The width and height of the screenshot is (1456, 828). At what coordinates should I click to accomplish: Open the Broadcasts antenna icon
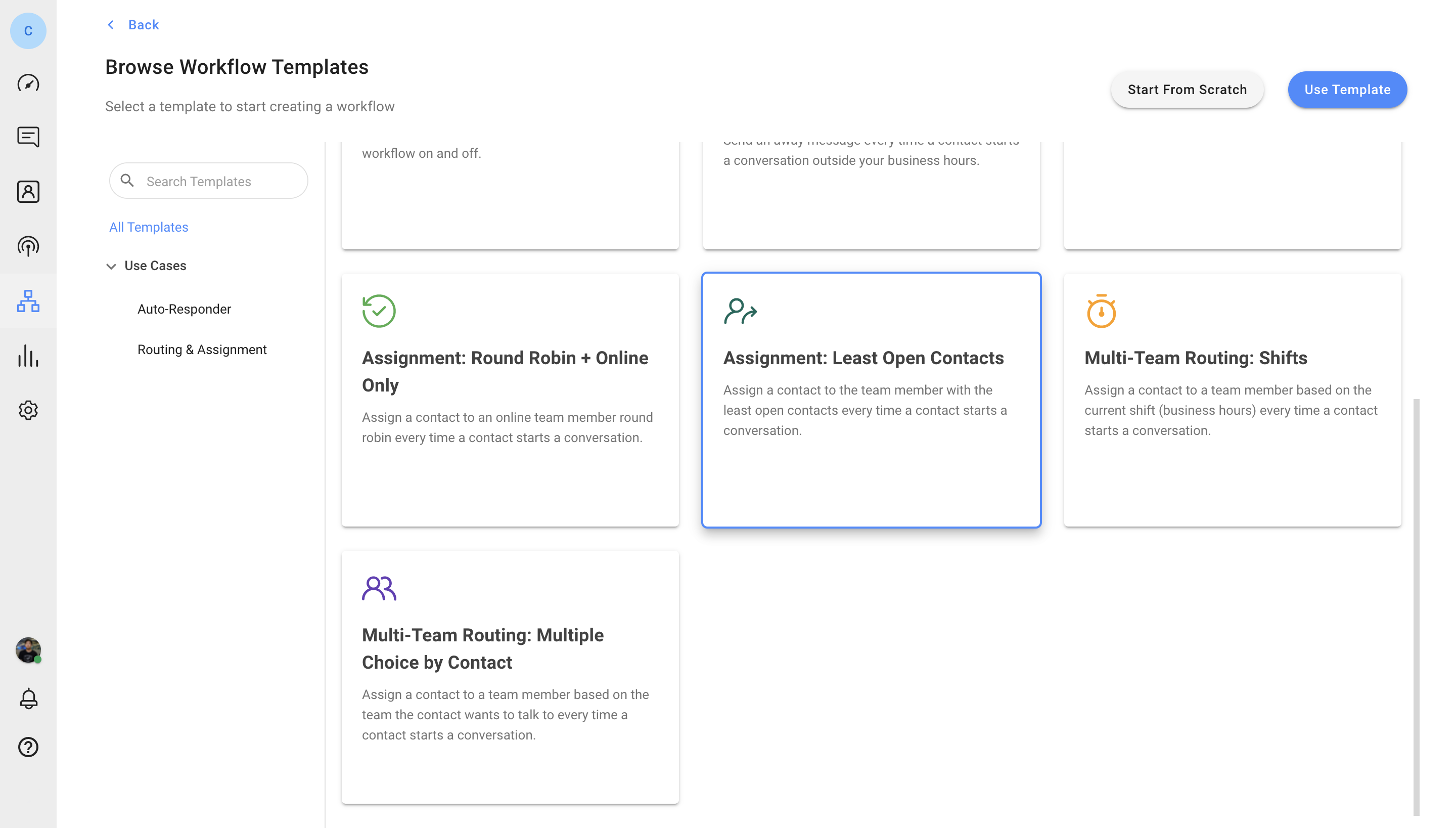[x=28, y=246]
